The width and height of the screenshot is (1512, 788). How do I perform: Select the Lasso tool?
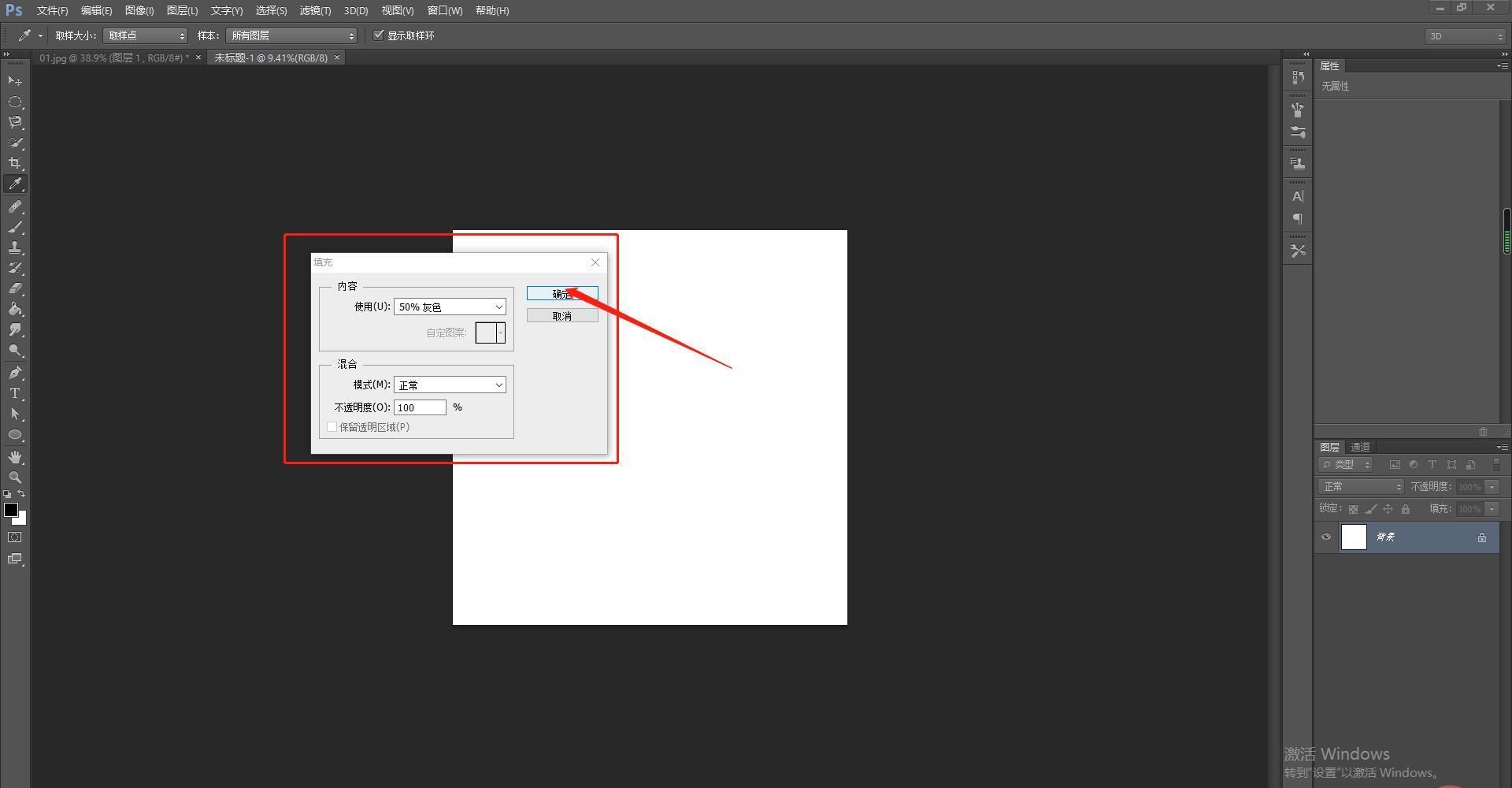15,122
